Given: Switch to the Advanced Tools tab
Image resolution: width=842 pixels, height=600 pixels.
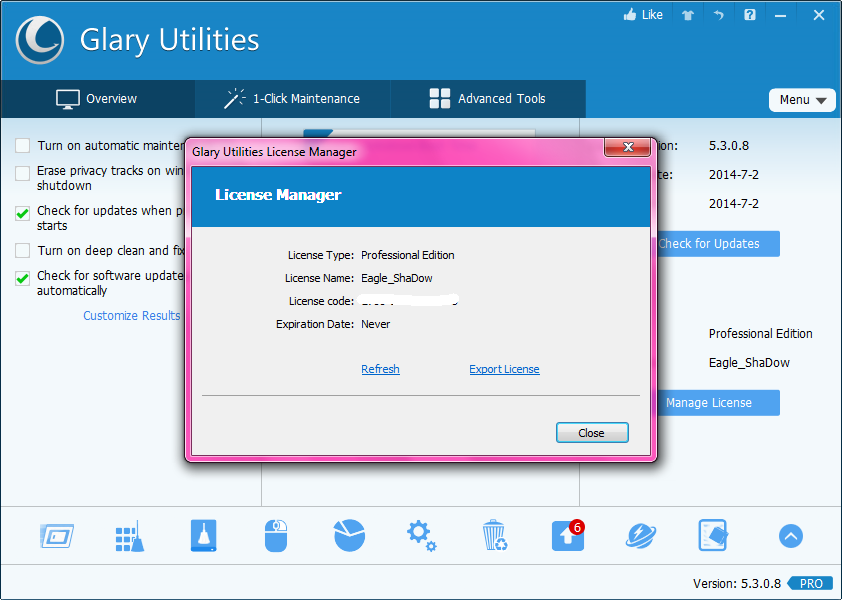Looking at the screenshot, I should pos(488,99).
